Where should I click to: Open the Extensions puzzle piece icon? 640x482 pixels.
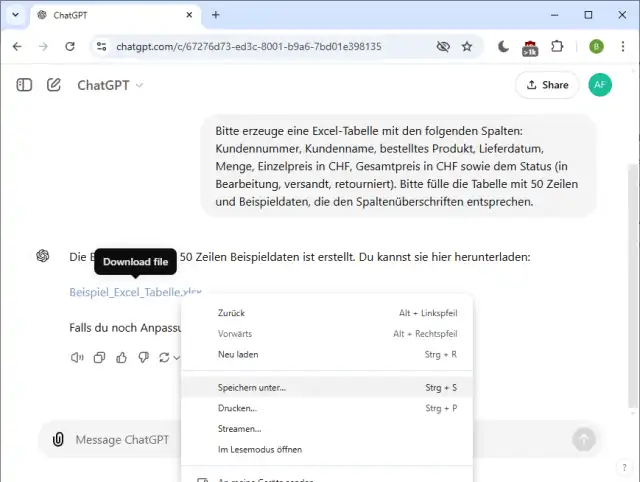[x=557, y=47]
